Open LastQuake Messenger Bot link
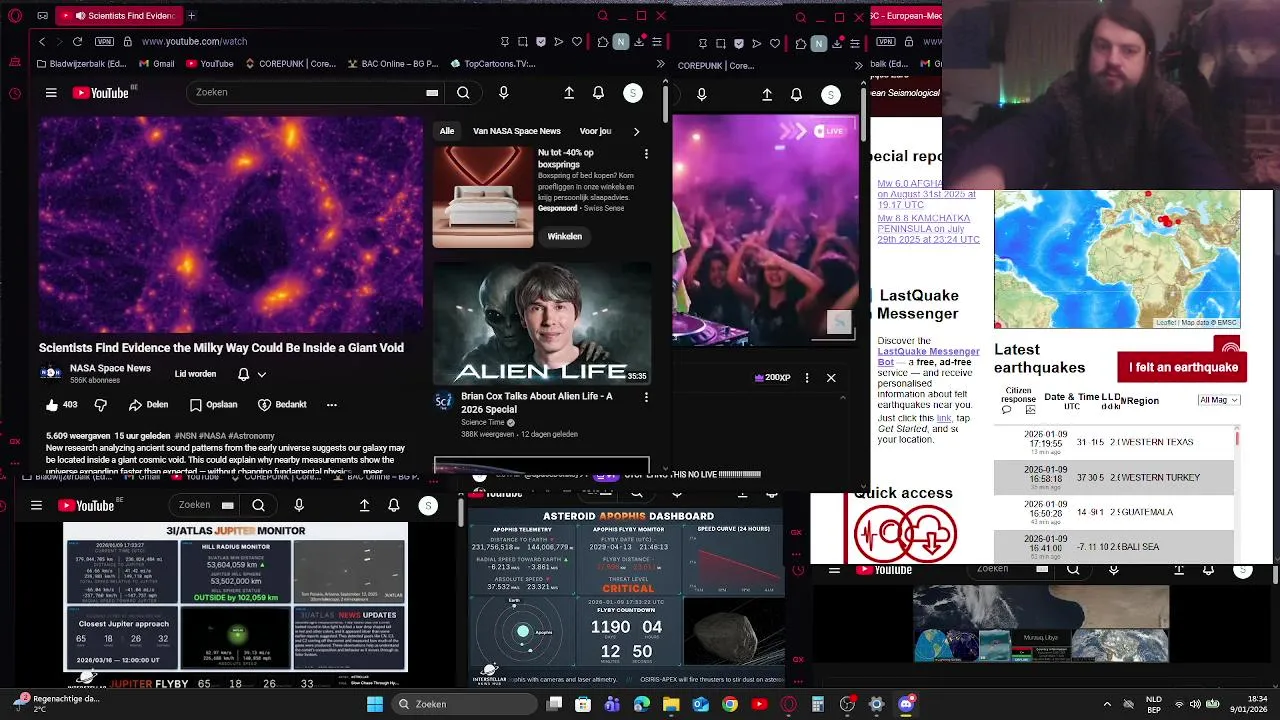This screenshot has height=720, width=1280. [928, 357]
